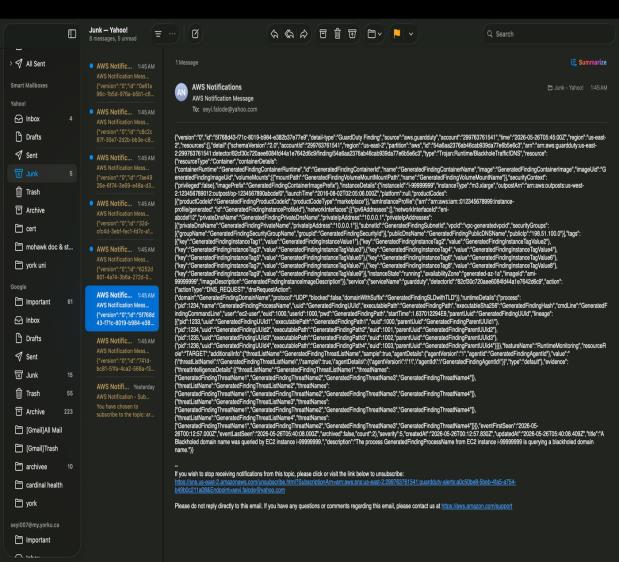
Task: Open the Google Sent folder
Action: 43,357
